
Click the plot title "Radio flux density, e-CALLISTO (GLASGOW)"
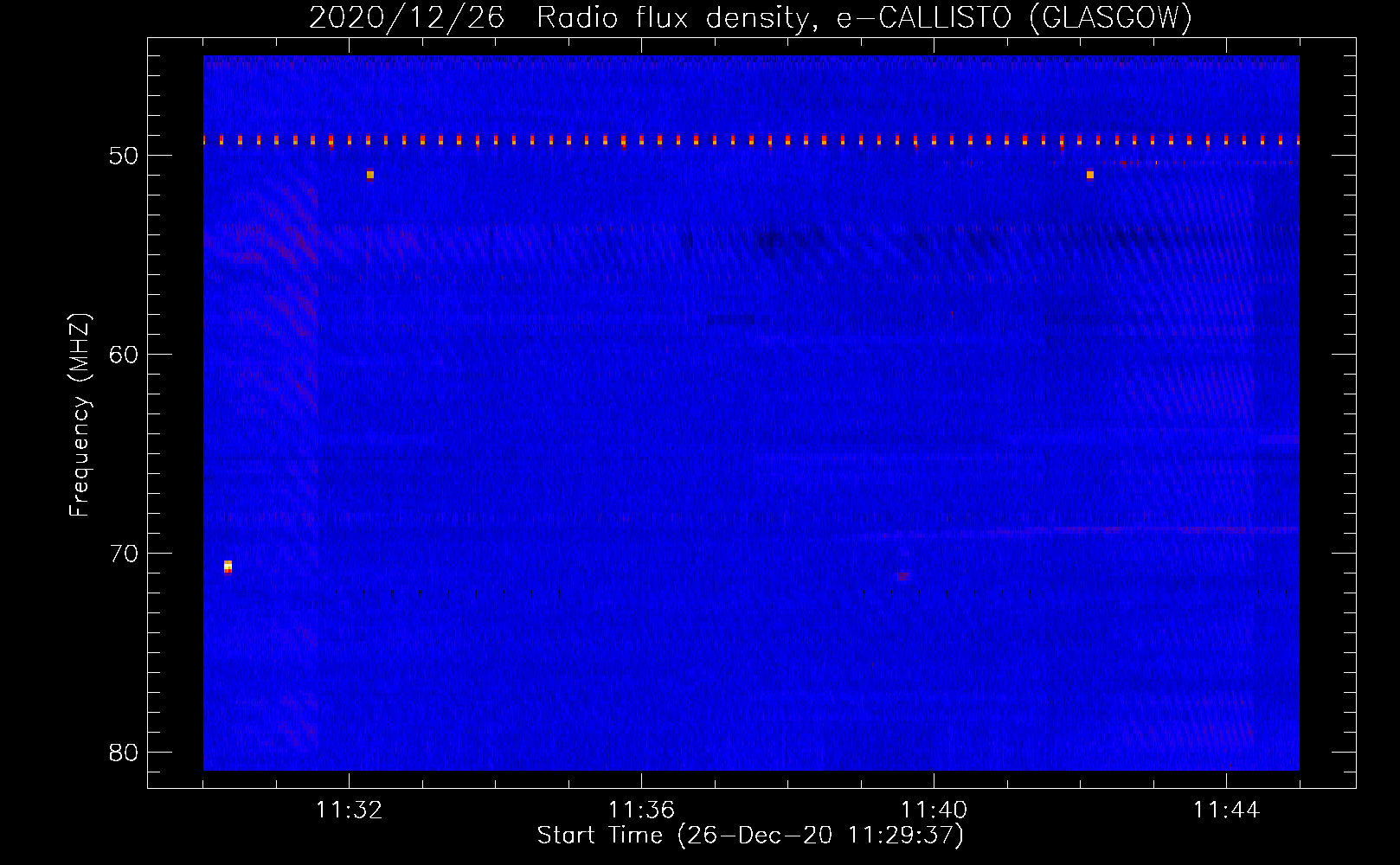click(864, 18)
